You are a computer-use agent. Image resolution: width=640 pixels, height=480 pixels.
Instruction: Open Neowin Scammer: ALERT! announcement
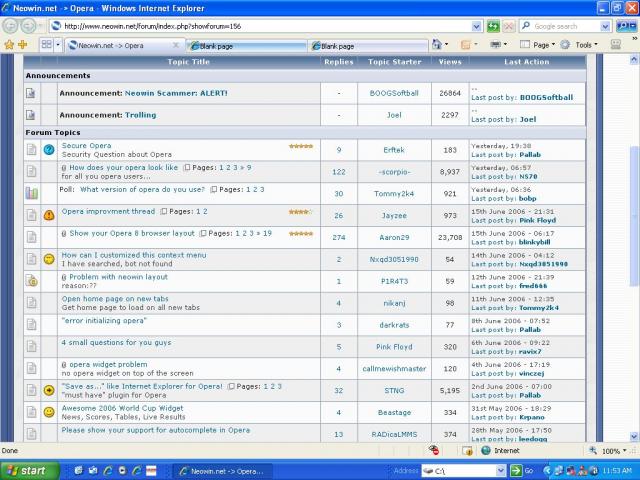175,93
